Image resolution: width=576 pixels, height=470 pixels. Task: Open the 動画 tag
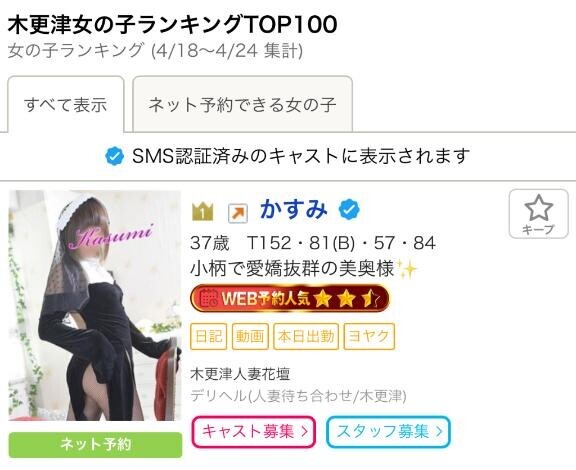pos(250,336)
